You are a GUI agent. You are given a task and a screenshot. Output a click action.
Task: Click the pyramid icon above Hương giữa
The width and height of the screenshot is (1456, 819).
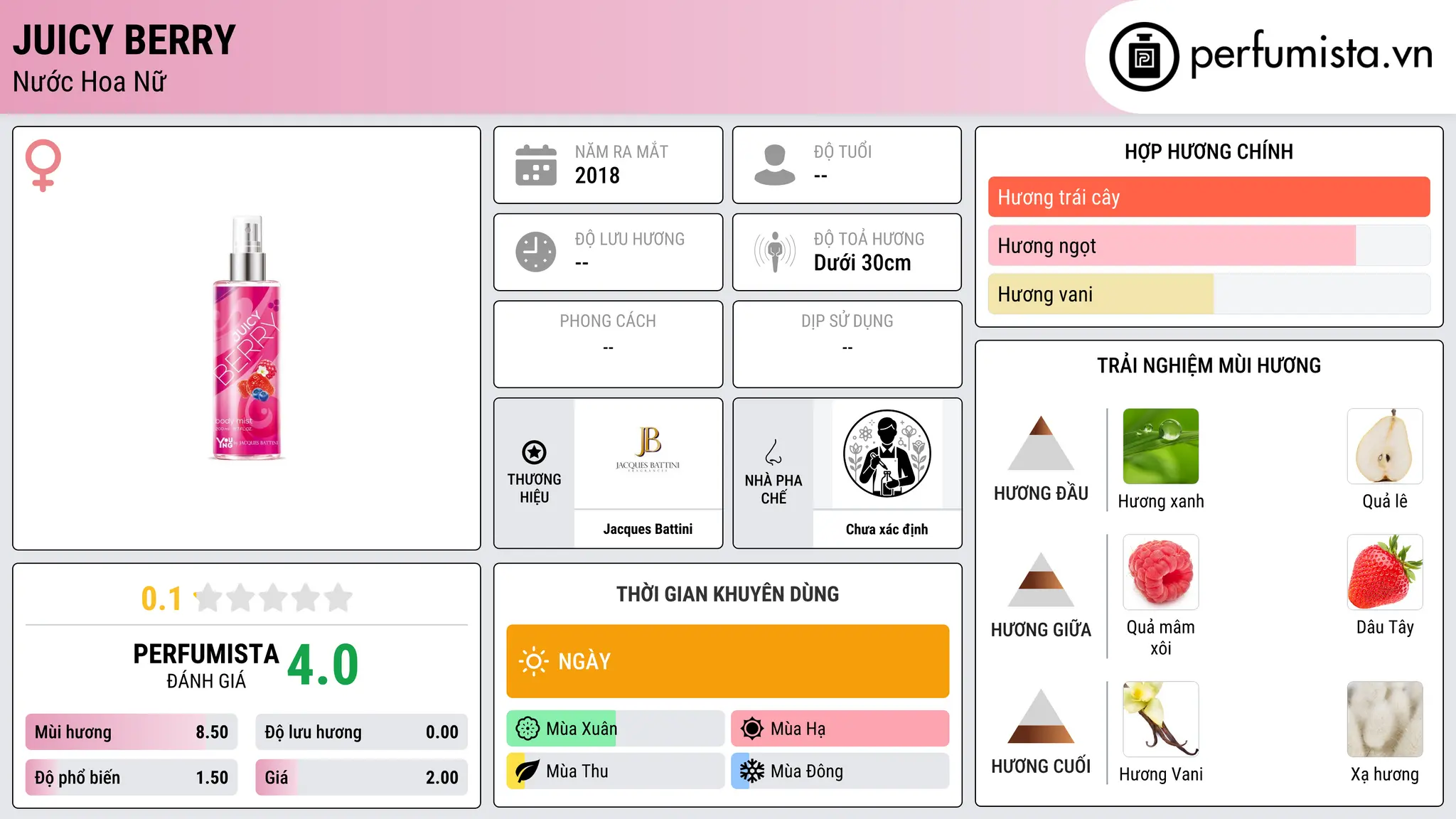tap(1042, 579)
